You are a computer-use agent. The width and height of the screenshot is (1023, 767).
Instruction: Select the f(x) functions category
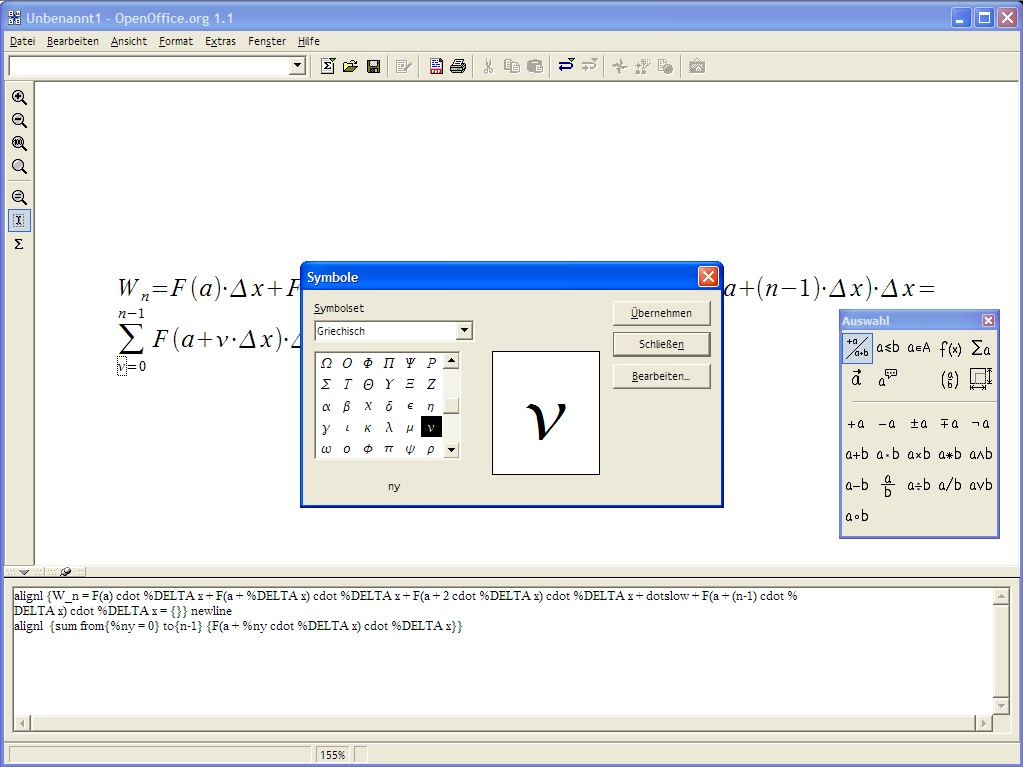(950, 348)
